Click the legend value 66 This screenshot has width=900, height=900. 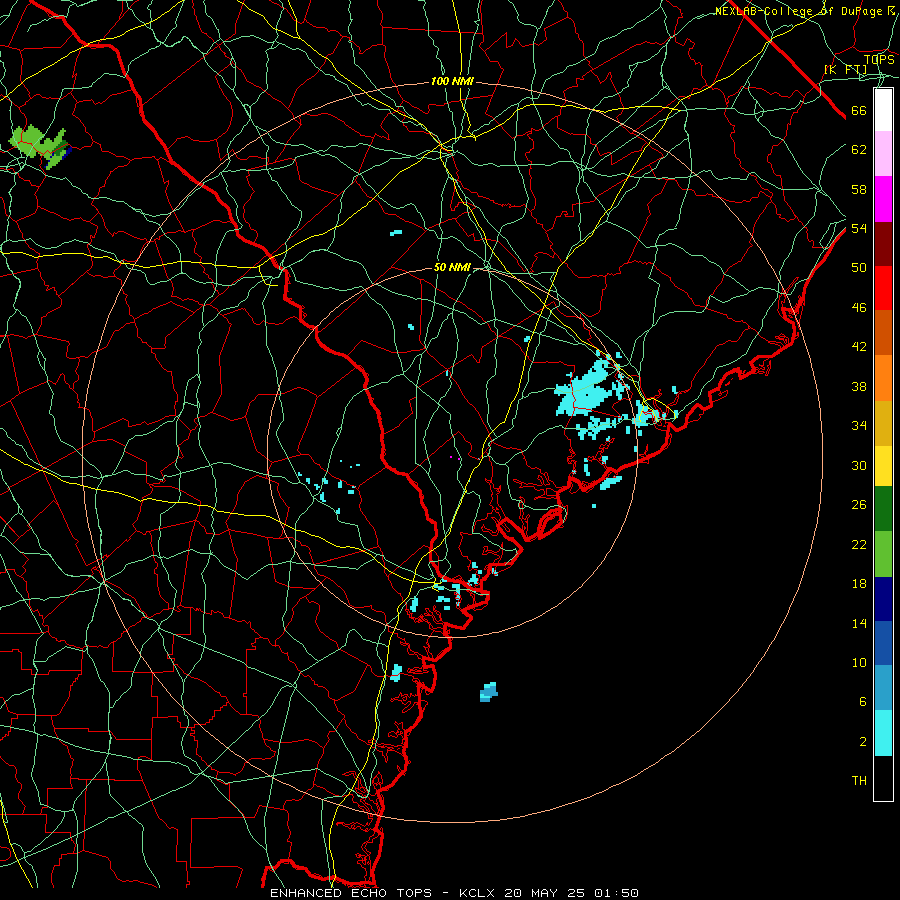pyautogui.click(x=859, y=111)
